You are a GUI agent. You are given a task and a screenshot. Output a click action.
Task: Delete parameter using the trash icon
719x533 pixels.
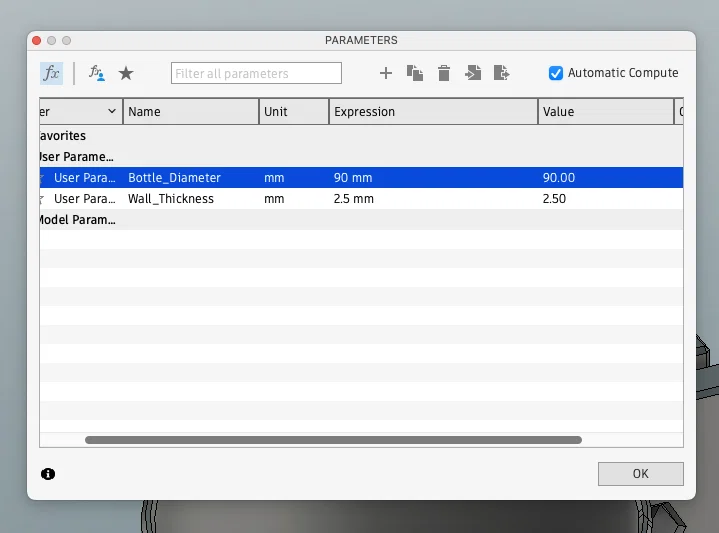tap(444, 73)
